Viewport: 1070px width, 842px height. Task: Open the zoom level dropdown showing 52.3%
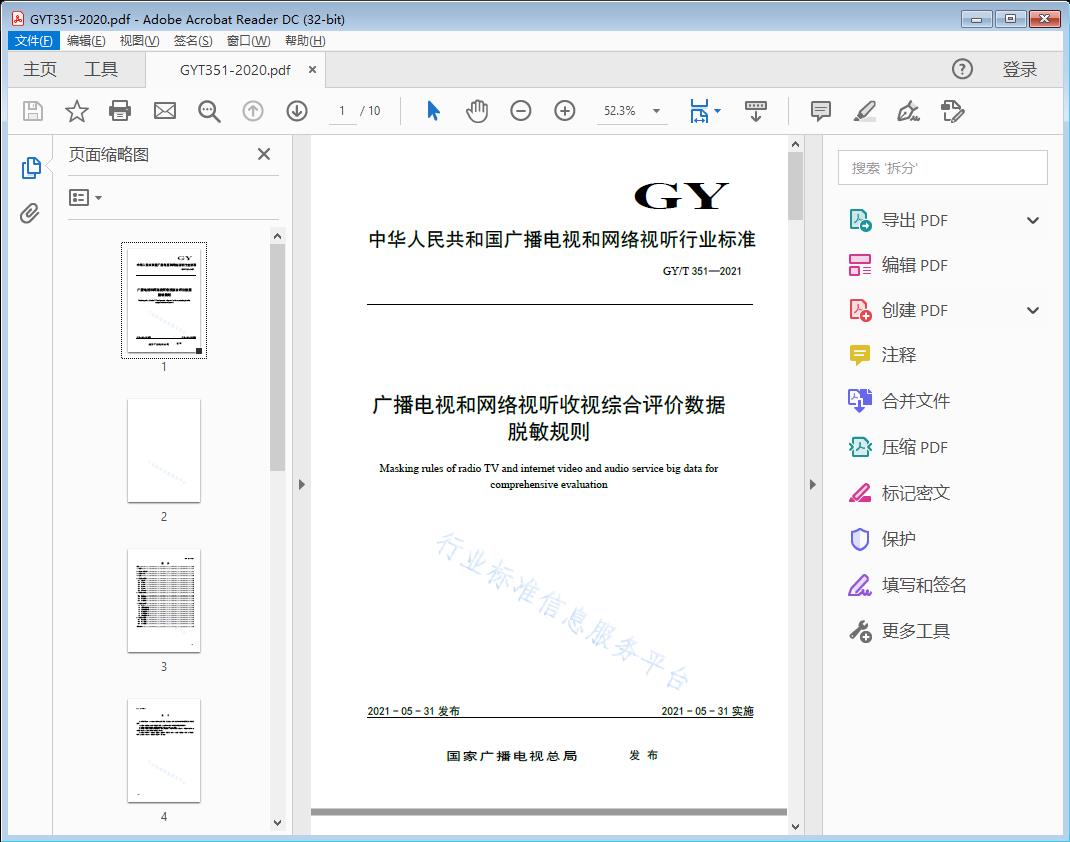point(631,111)
